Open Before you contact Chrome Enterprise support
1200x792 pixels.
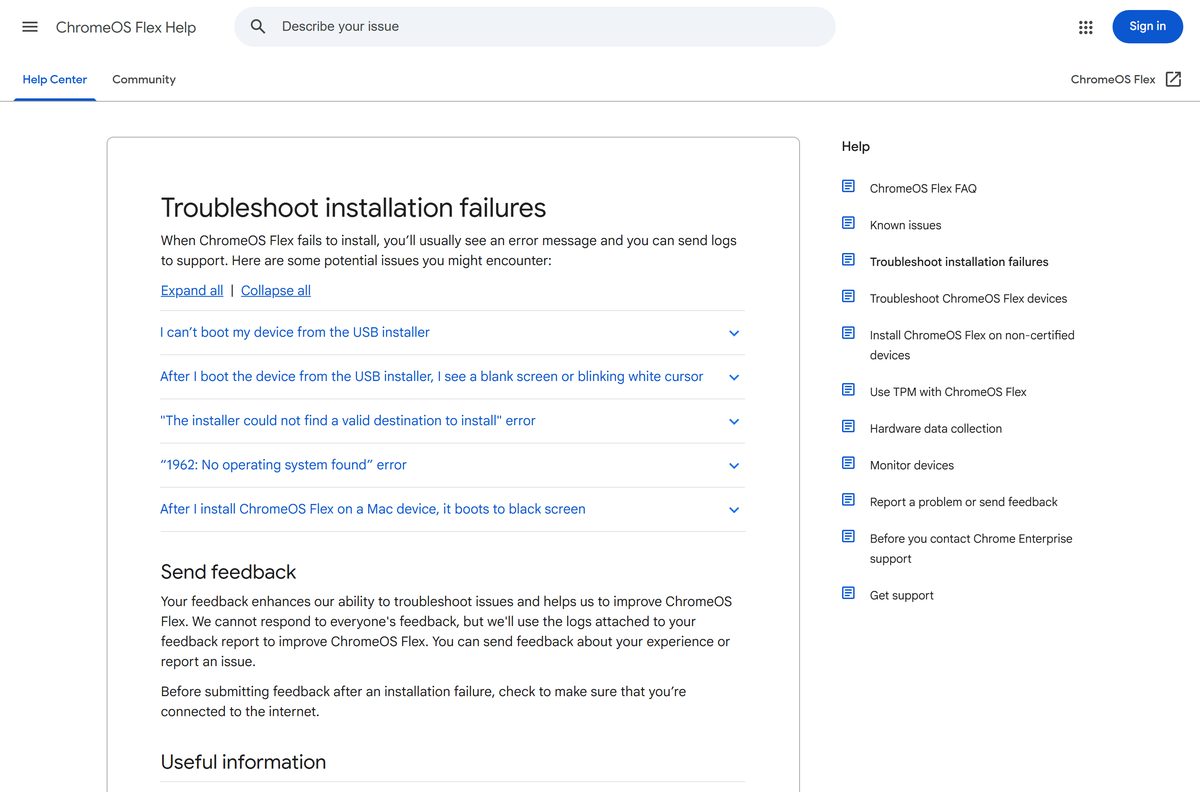tap(971, 548)
